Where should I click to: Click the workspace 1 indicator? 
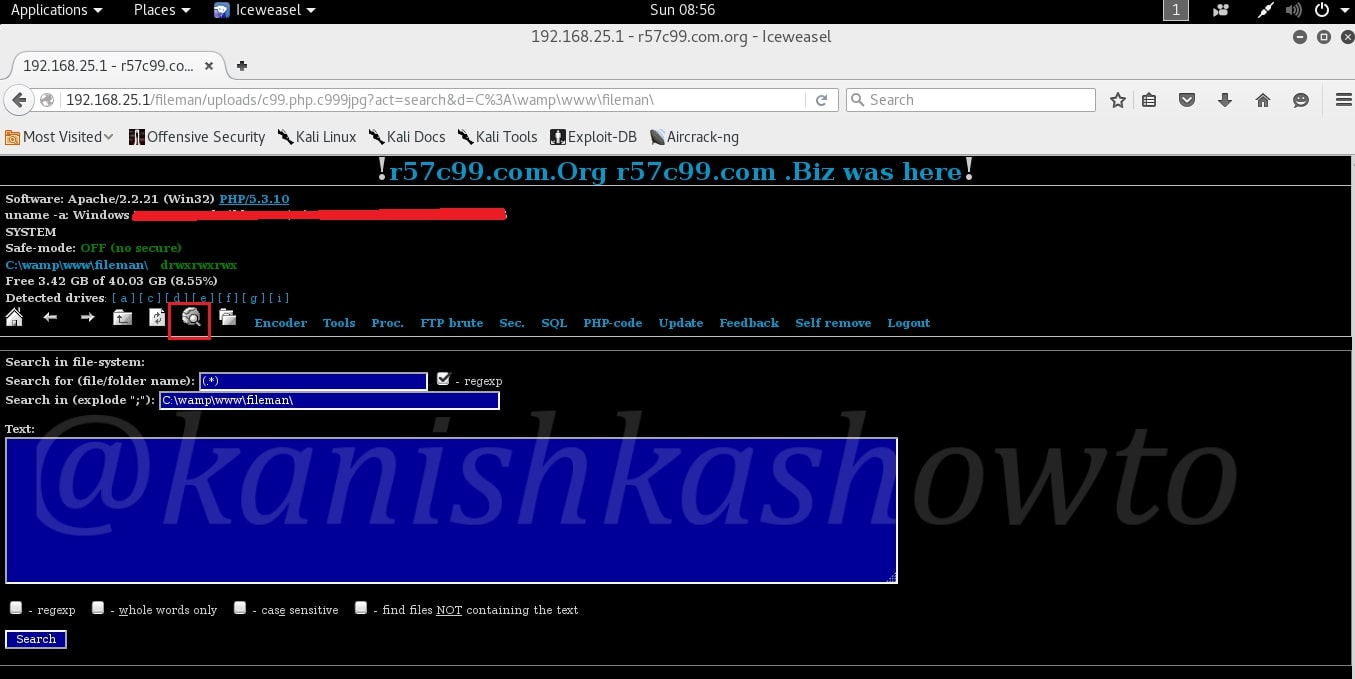(x=1176, y=10)
